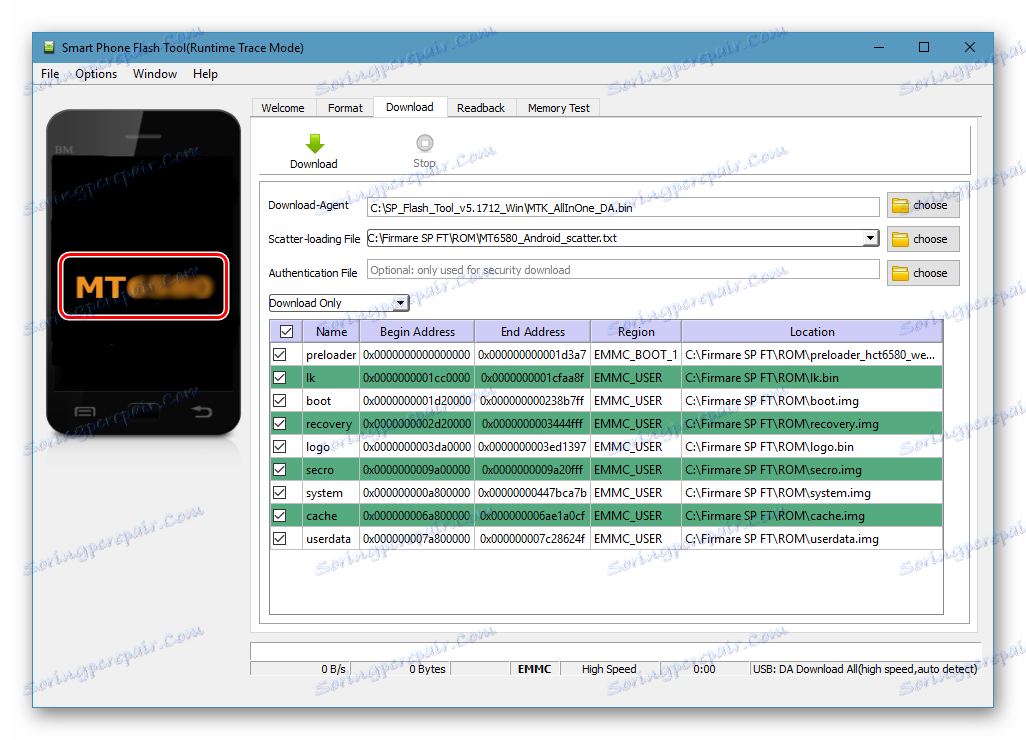This screenshot has width=1026, height=740.
Task: Open the Memory Test tab
Action: point(558,108)
